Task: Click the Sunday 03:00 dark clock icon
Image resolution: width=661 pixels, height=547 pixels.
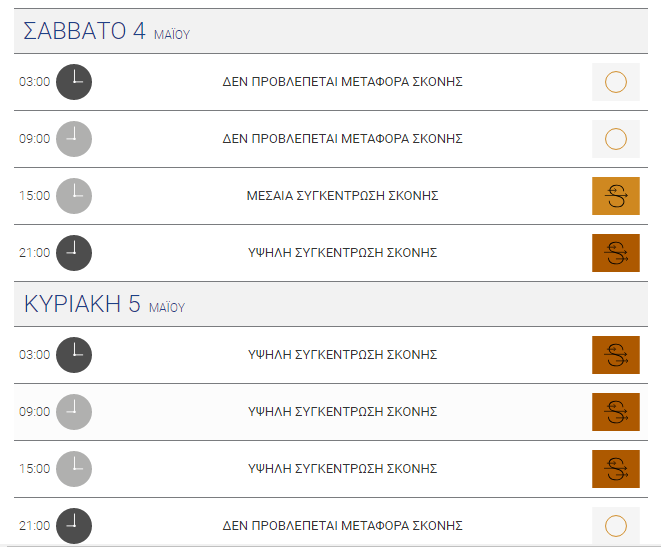Action: 74,355
